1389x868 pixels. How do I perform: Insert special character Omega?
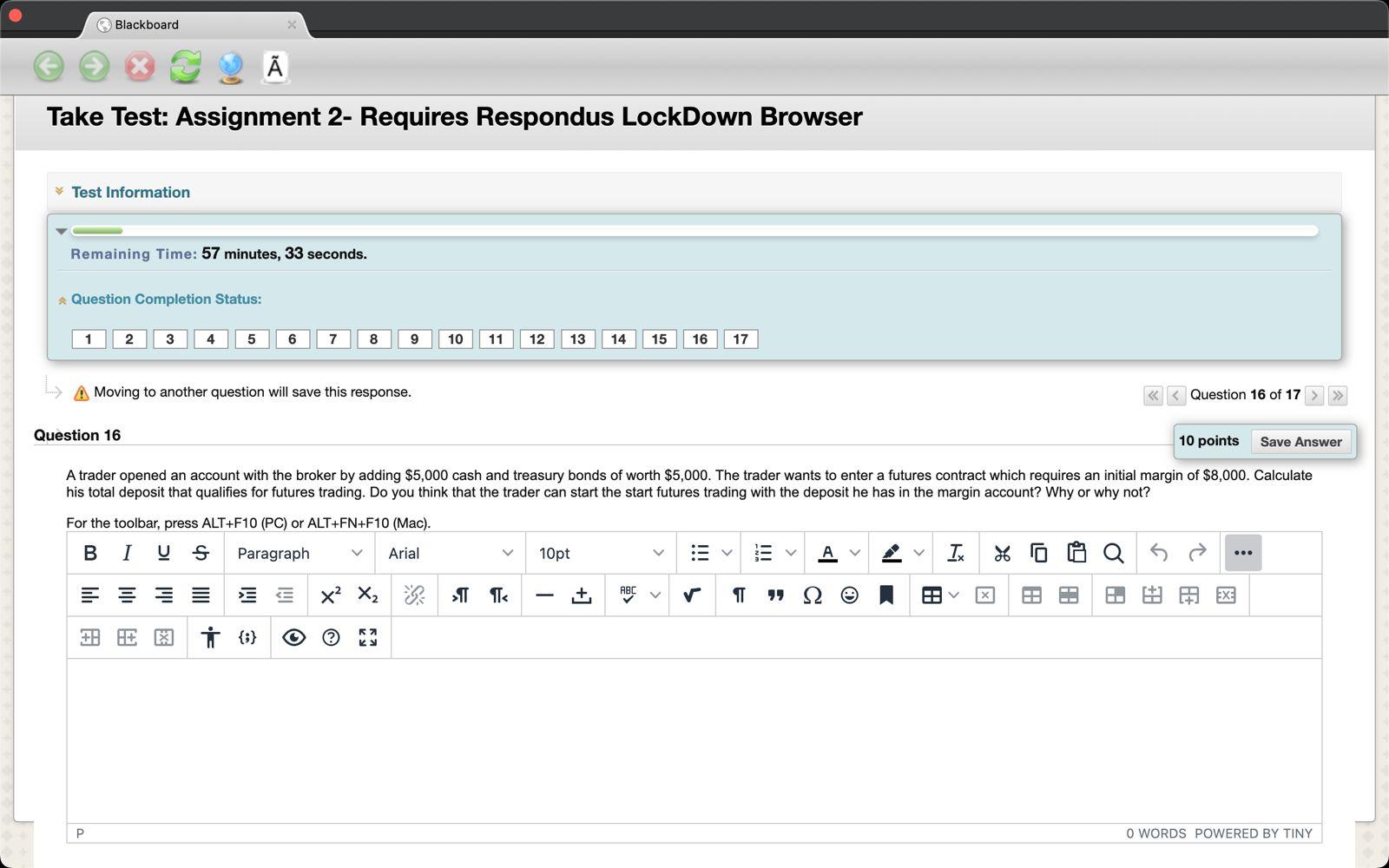click(813, 595)
